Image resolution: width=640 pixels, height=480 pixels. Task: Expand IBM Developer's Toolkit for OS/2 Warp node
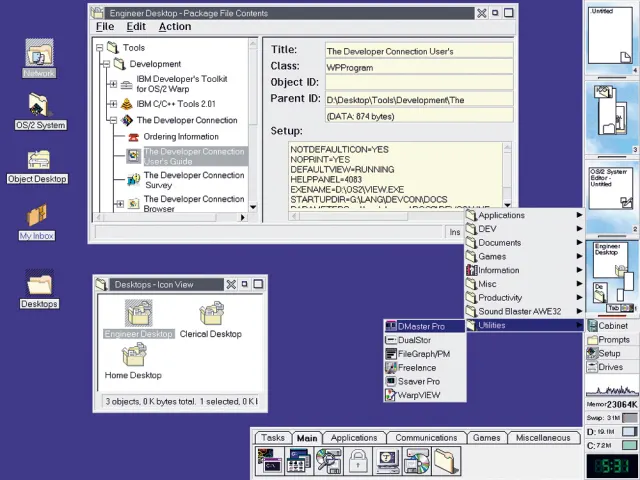point(113,84)
